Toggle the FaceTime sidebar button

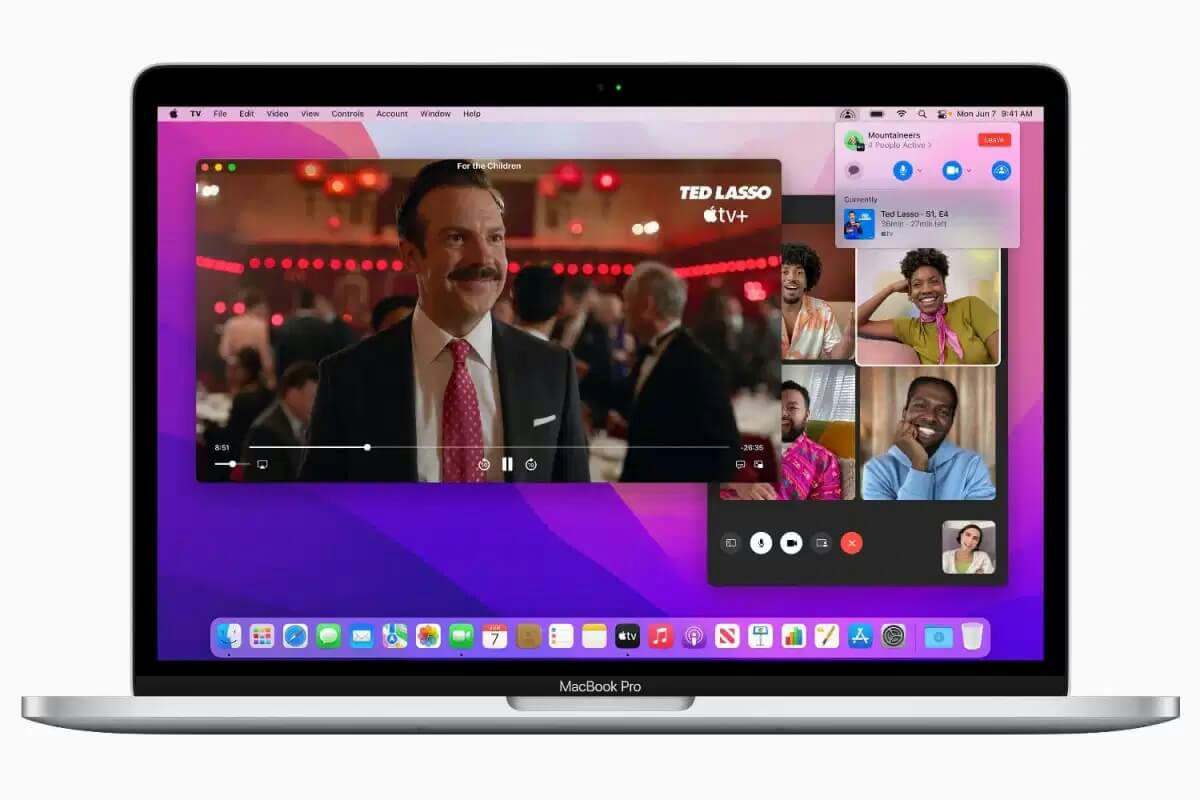click(731, 543)
